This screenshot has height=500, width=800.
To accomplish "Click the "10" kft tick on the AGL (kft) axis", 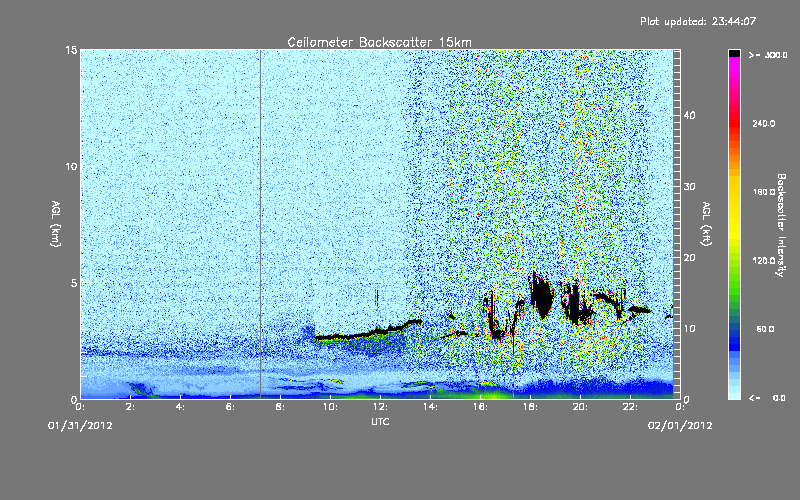I will (689, 329).
